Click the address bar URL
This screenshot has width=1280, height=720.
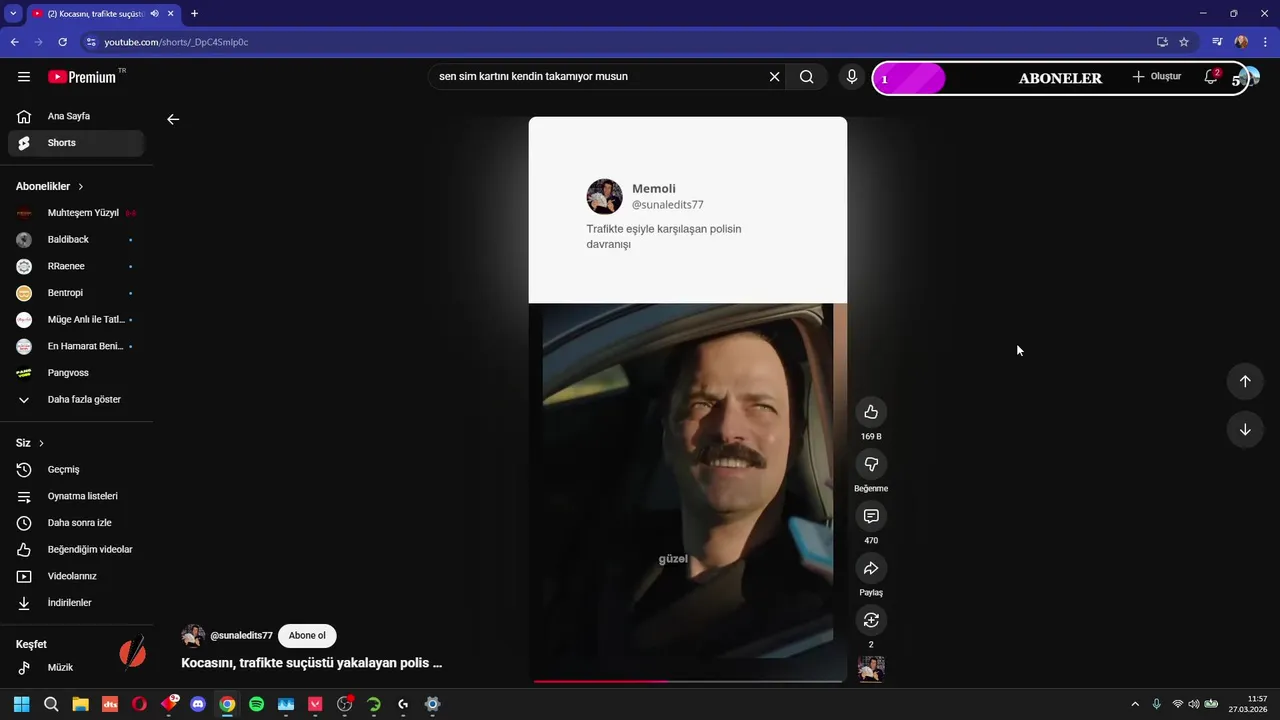click(x=176, y=42)
